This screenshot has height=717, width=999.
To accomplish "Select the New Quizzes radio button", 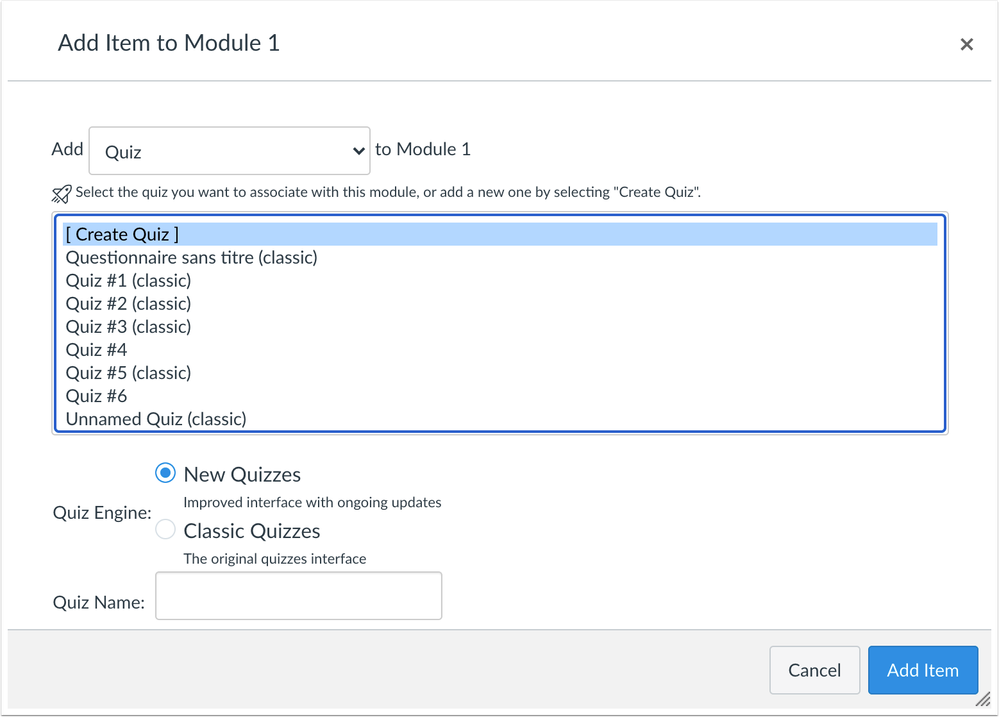I will tap(166, 473).
